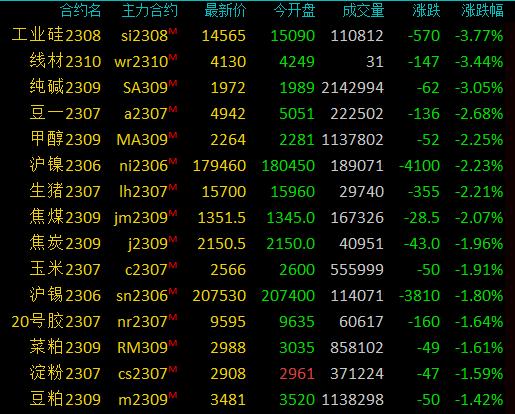The width and height of the screenshot is (515, 414).
Task: Click volume value 1138298
Action: 353,400
